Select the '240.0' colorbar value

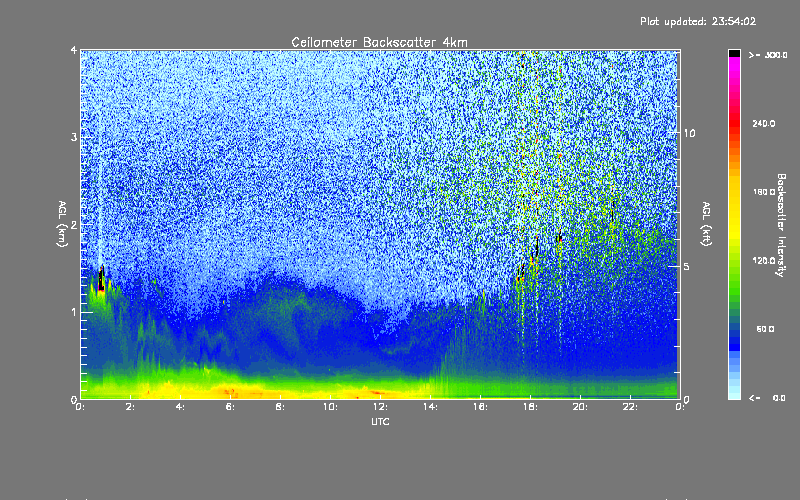764,123
